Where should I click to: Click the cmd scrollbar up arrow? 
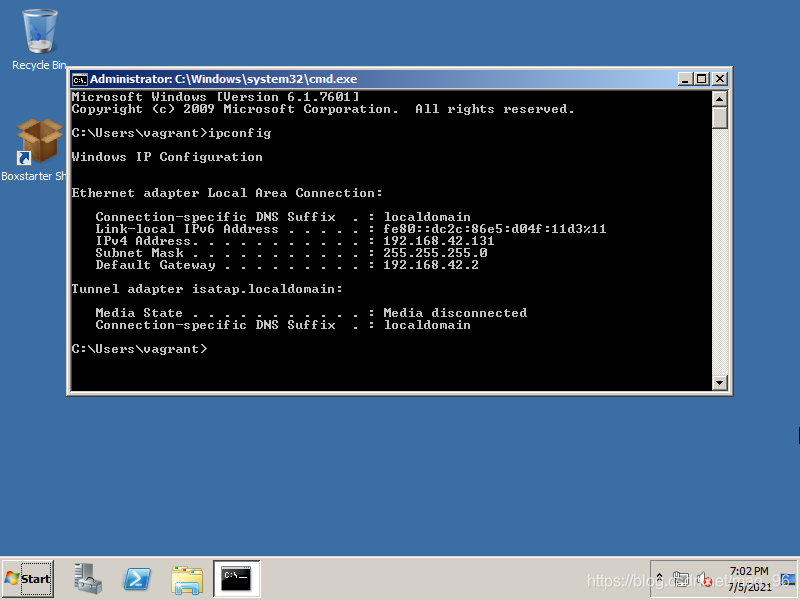point(719,98)
